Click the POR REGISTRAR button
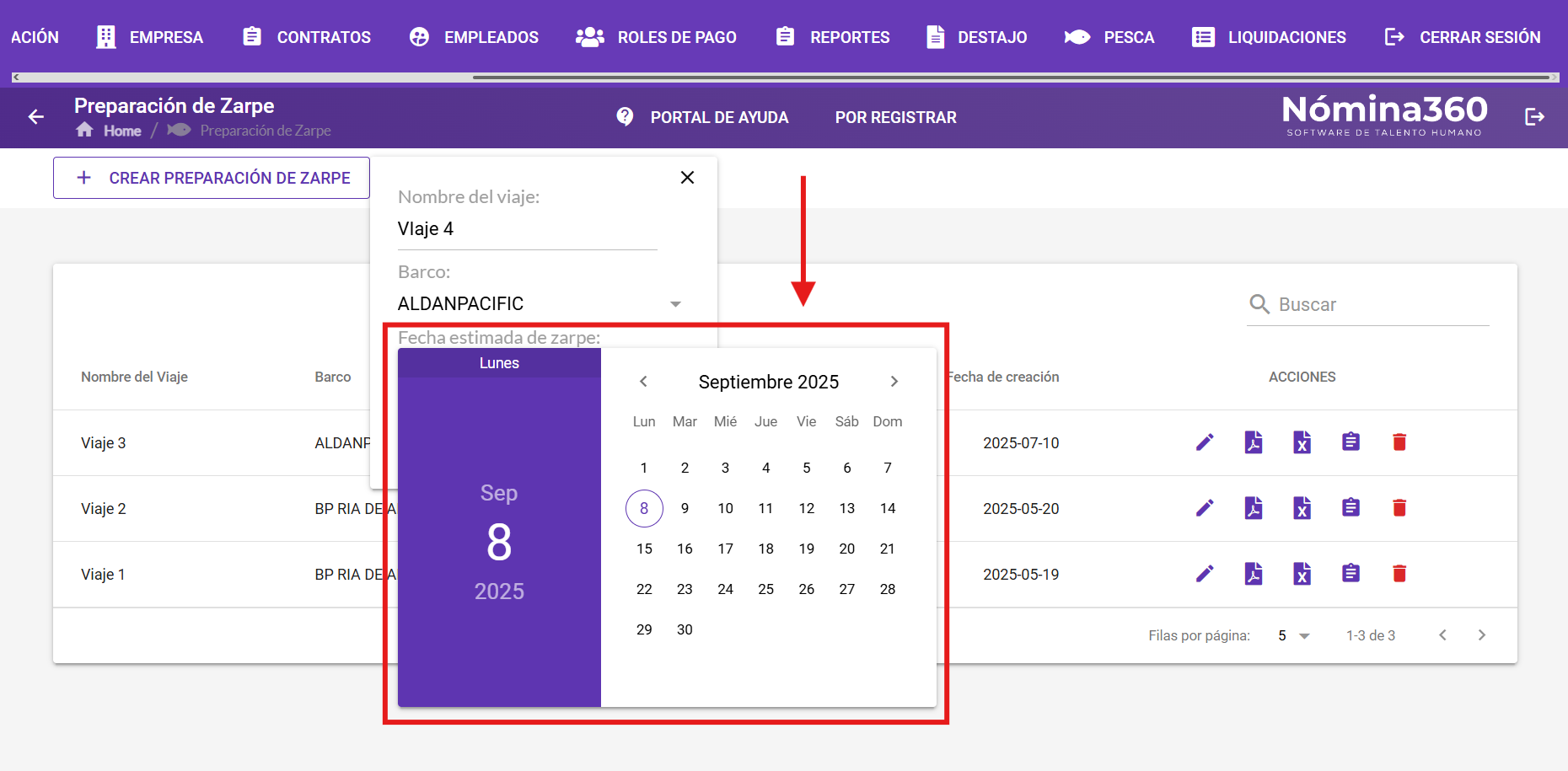 (x=896, y=117)
